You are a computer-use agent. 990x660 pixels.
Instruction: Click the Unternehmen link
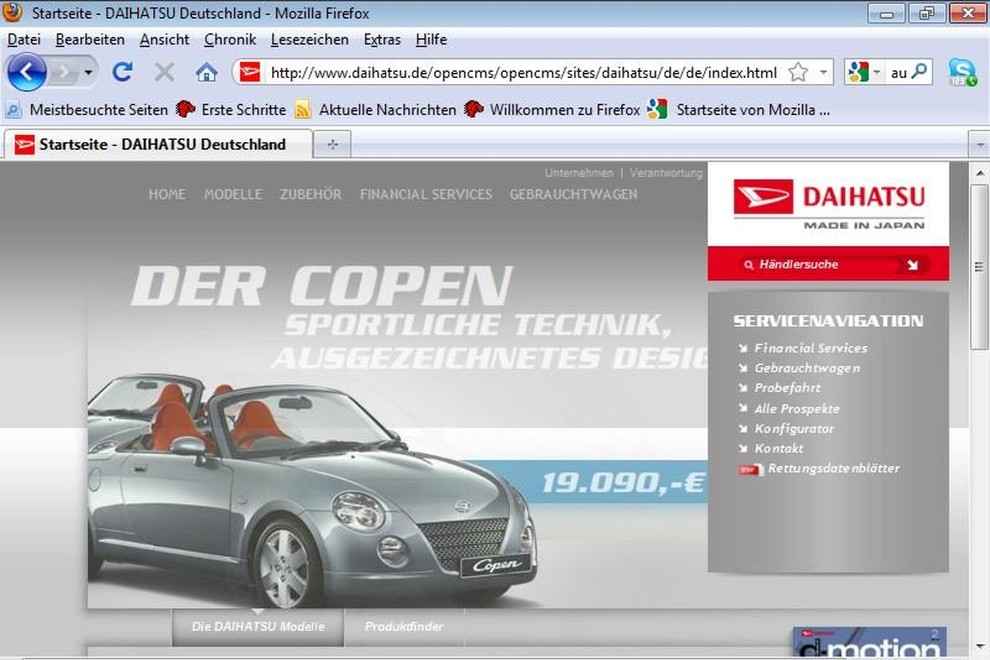click(579, 173)
